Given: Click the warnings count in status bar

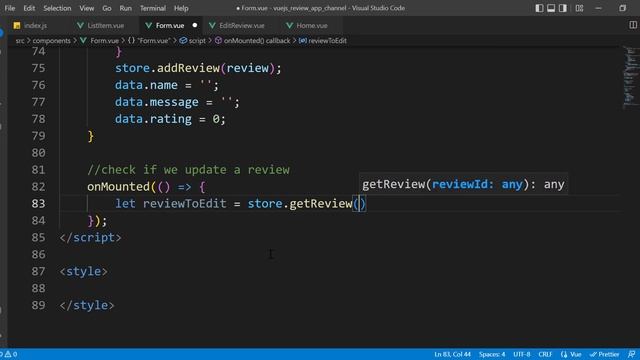Looking at the screenshot, I should pos(11,354).
